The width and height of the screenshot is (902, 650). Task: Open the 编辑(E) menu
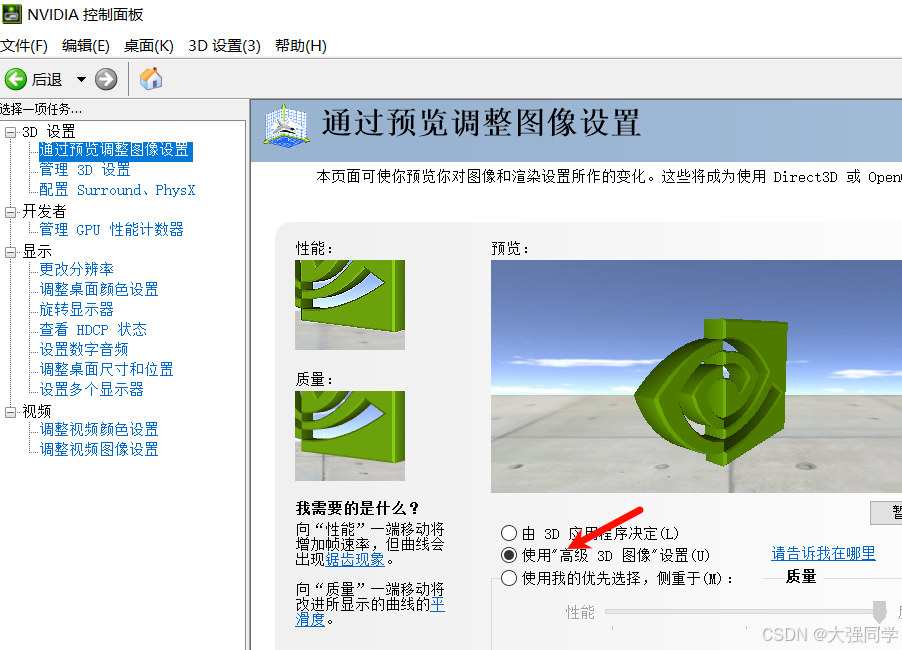point(86,45)
